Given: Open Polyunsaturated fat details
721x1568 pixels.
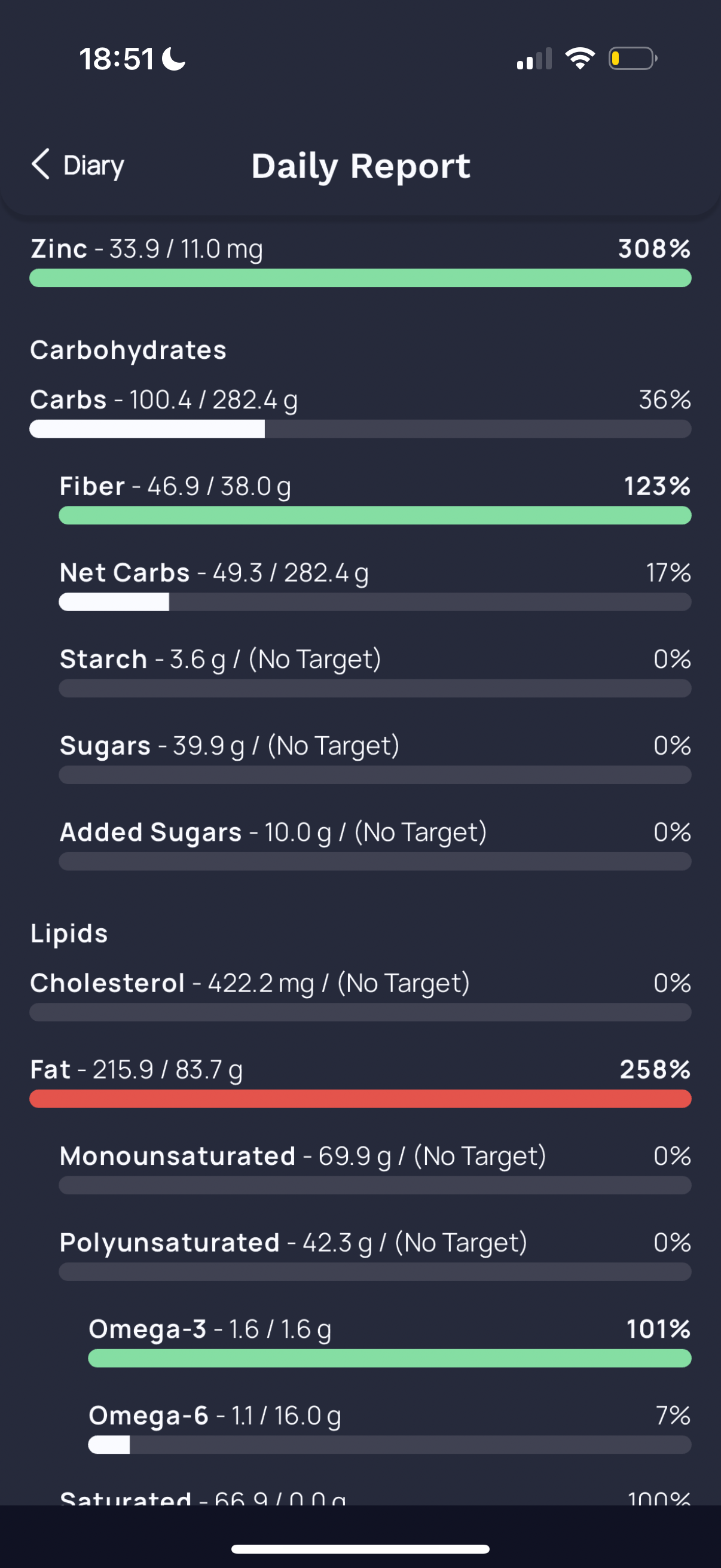Looking at the screenshot, I should click(375, 1255).
